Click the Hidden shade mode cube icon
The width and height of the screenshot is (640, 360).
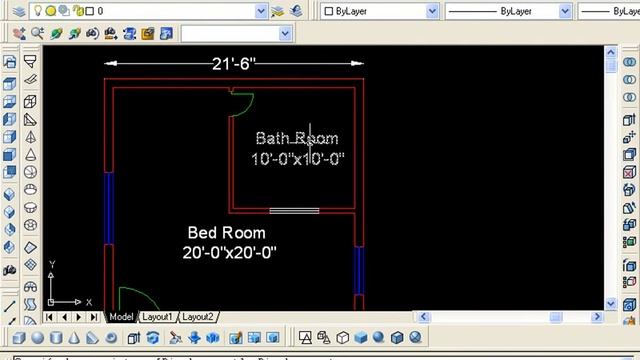click(x=342, y=338)
